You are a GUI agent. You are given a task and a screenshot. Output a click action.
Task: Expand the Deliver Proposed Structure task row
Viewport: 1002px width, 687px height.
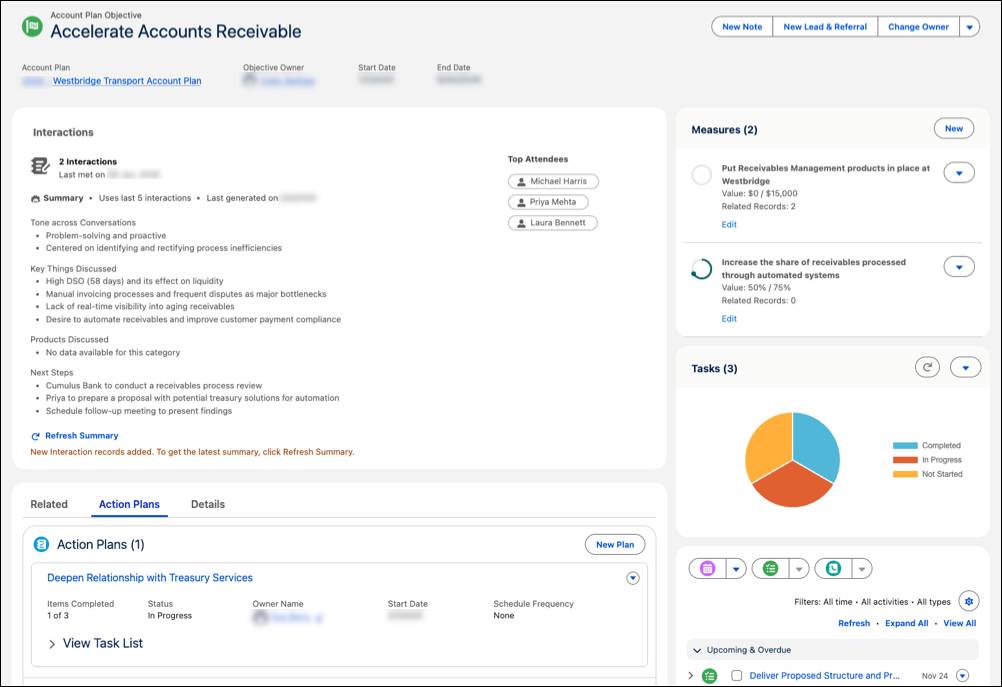click(692, 675)
